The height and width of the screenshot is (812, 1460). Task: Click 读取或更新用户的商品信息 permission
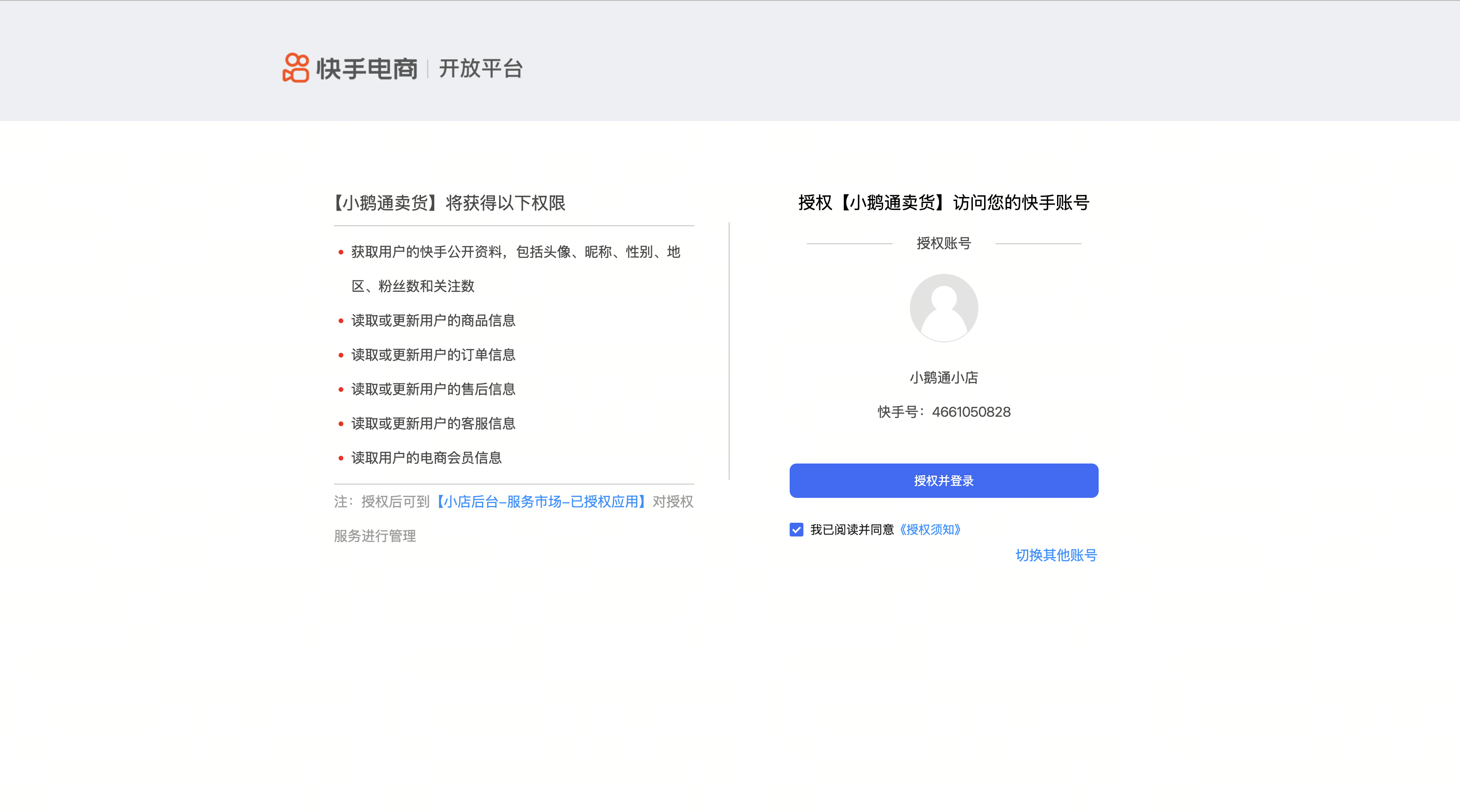[x=433, y=320]
